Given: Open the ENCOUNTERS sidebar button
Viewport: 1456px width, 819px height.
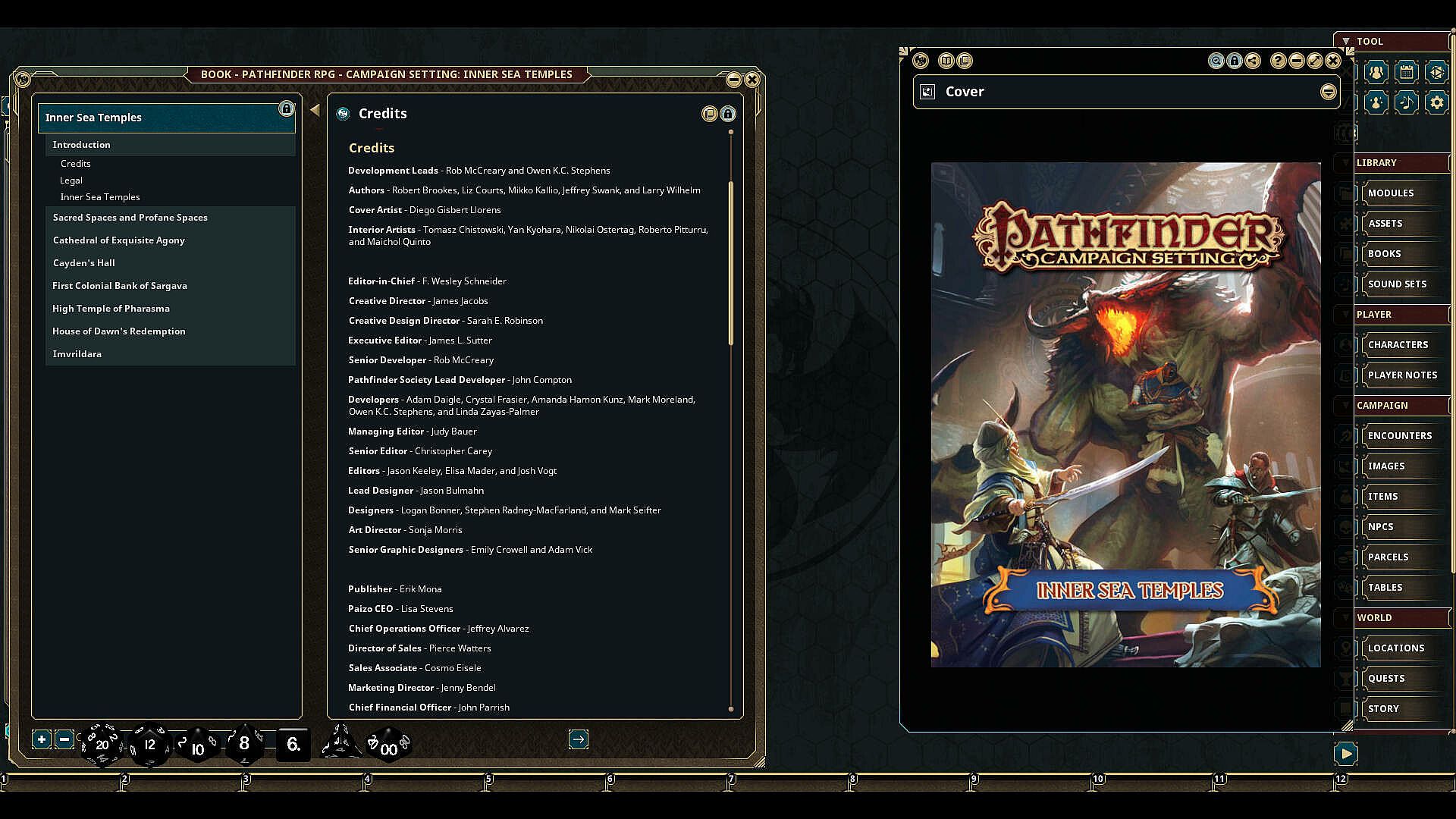Looking at the screenshot, I should pos(1399,435).
